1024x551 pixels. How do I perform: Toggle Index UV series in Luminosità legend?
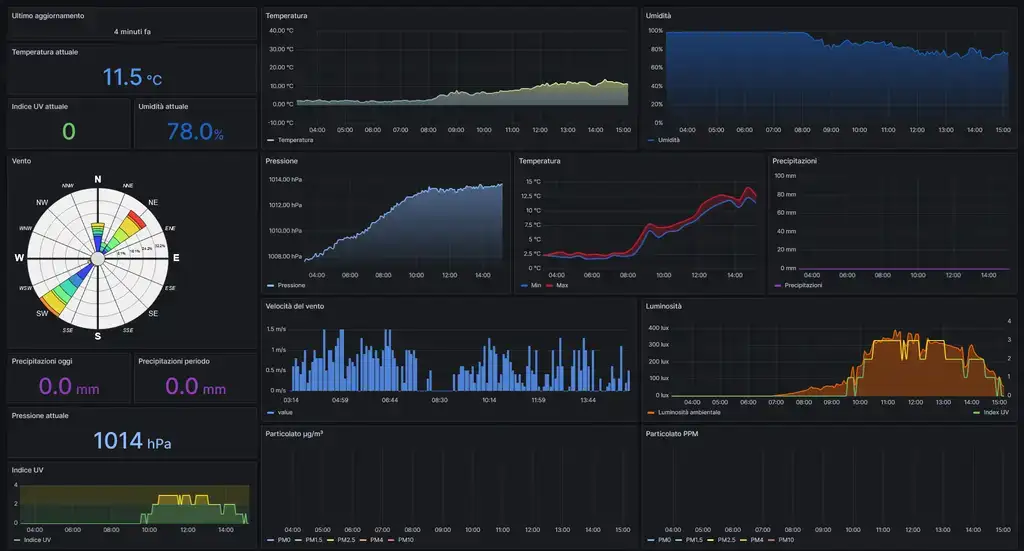995,412
